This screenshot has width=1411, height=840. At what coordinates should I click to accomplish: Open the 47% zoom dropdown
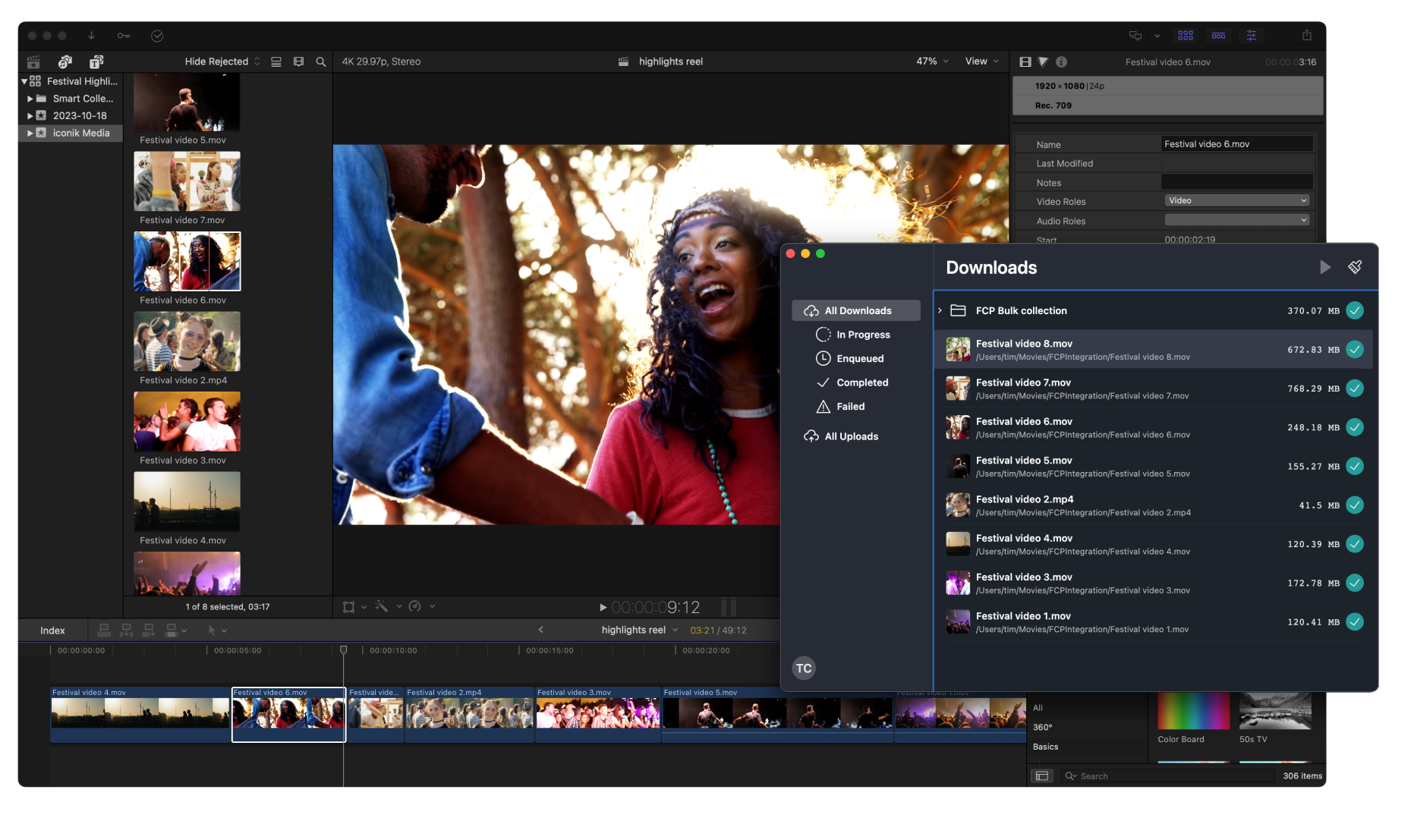tap(932, 61)
